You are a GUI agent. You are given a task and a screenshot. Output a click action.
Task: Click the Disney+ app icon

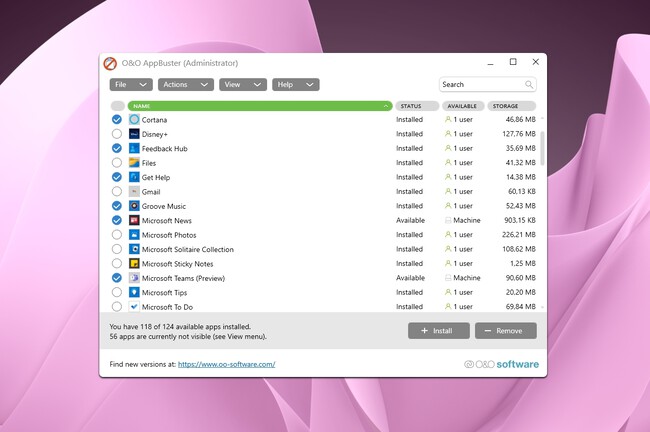point(134,134)
